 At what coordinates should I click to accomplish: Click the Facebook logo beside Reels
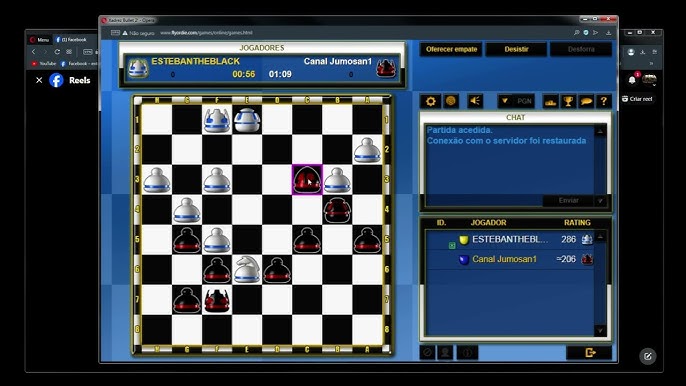tap(56, 80)
